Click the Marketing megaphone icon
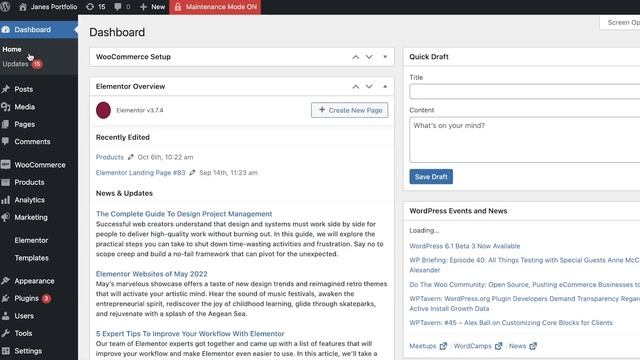Image resolution: width=640 pixels, height=360 pixels. click(6, 217)
